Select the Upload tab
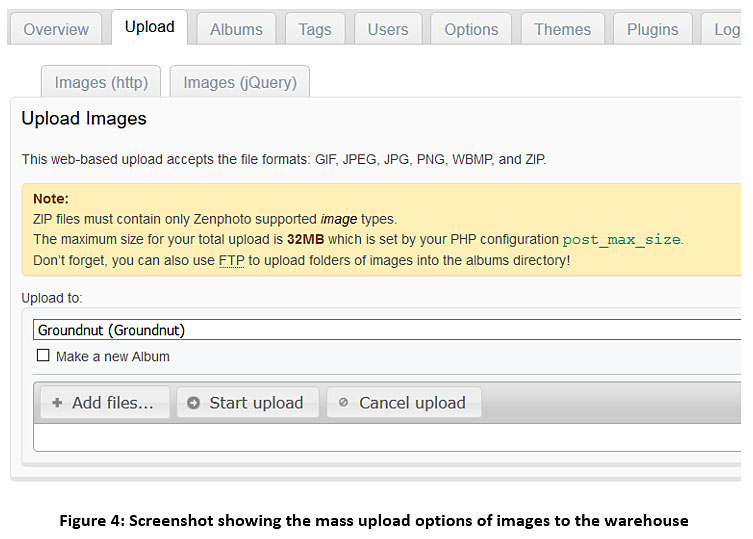Screen dimensions: 753x539 [149, 27]
